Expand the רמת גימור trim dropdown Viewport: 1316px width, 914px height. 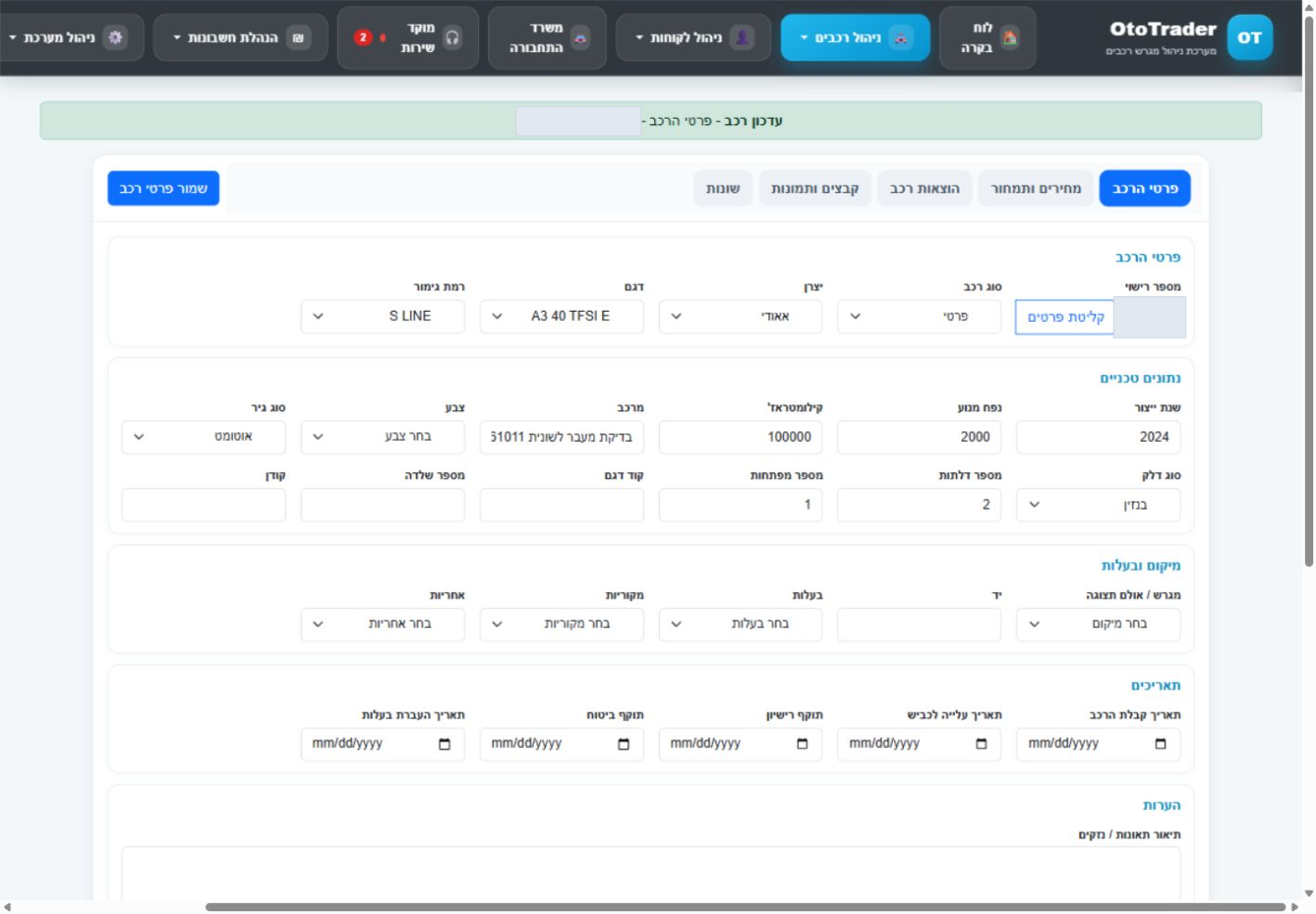(x=382, y=316)
